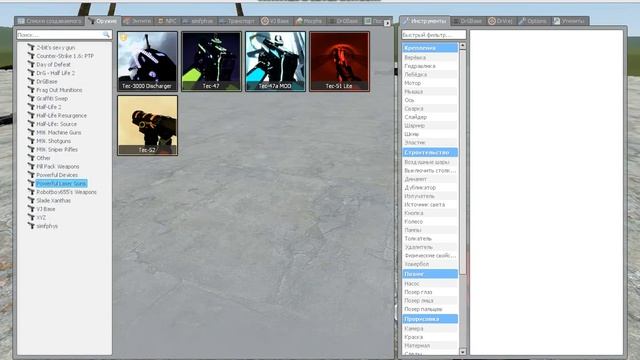Open the Morphs tab
Screen dimensions: 640x360
coord(309,21)
